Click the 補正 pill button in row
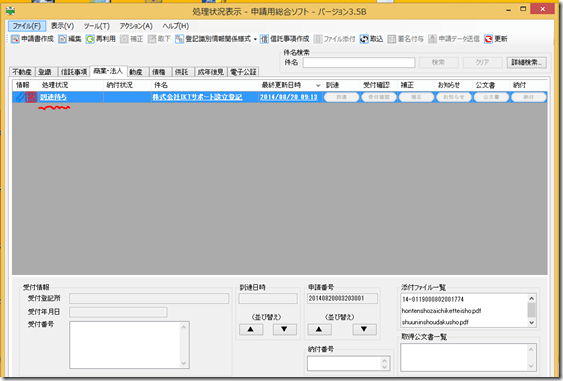The image size is (563, 381). click(416, 97)
